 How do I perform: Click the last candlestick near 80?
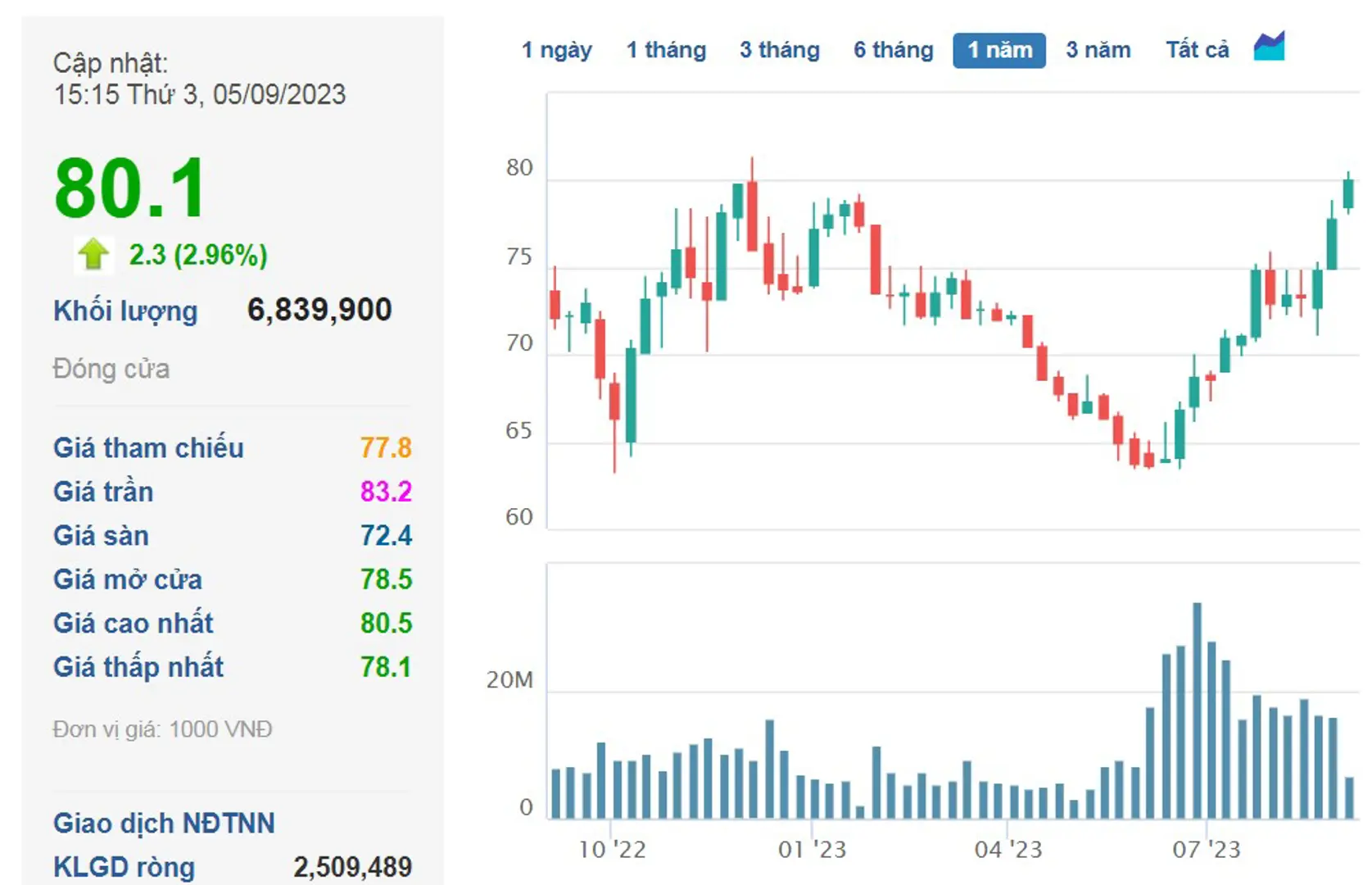click(x=1348, y=193)
